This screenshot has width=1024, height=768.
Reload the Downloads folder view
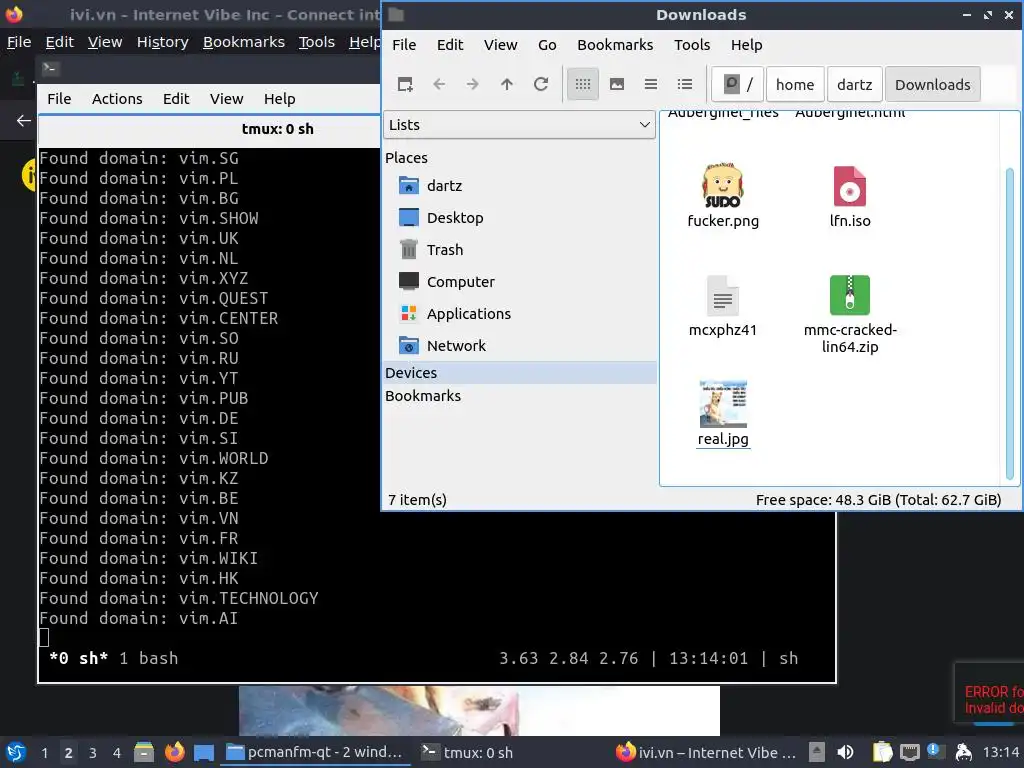(541, 84)
